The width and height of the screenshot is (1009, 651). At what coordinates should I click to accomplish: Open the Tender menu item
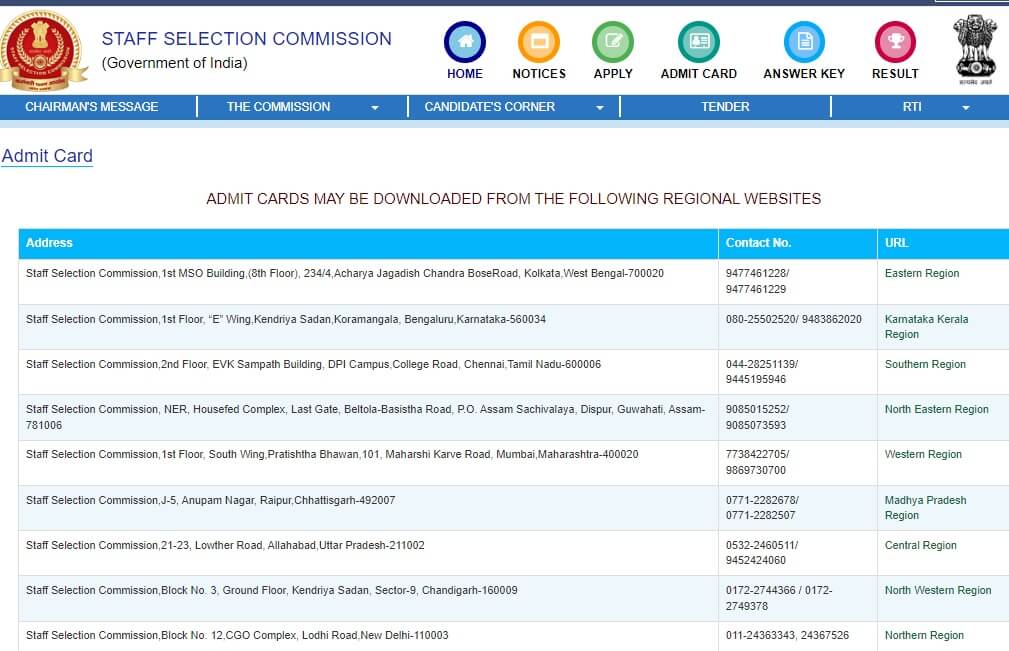[725, 107]
